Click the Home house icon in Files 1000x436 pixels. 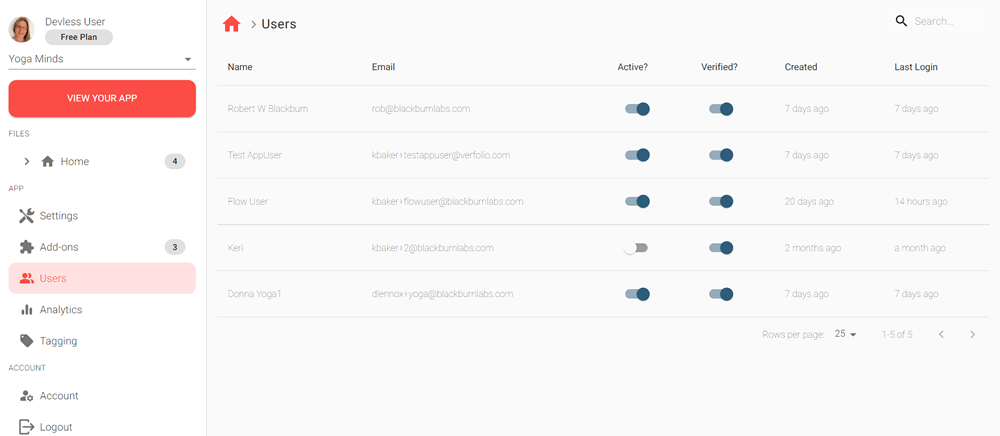(x=47, y=161)
